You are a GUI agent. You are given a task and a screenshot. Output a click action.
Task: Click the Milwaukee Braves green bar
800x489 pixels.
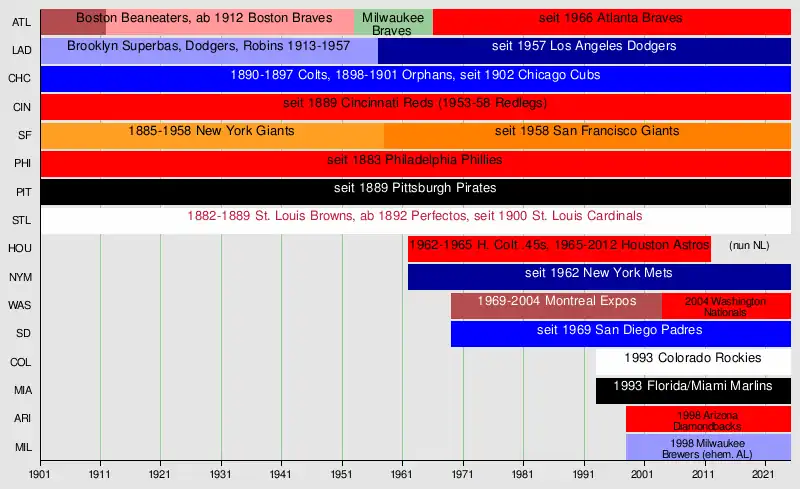point(393,24)
